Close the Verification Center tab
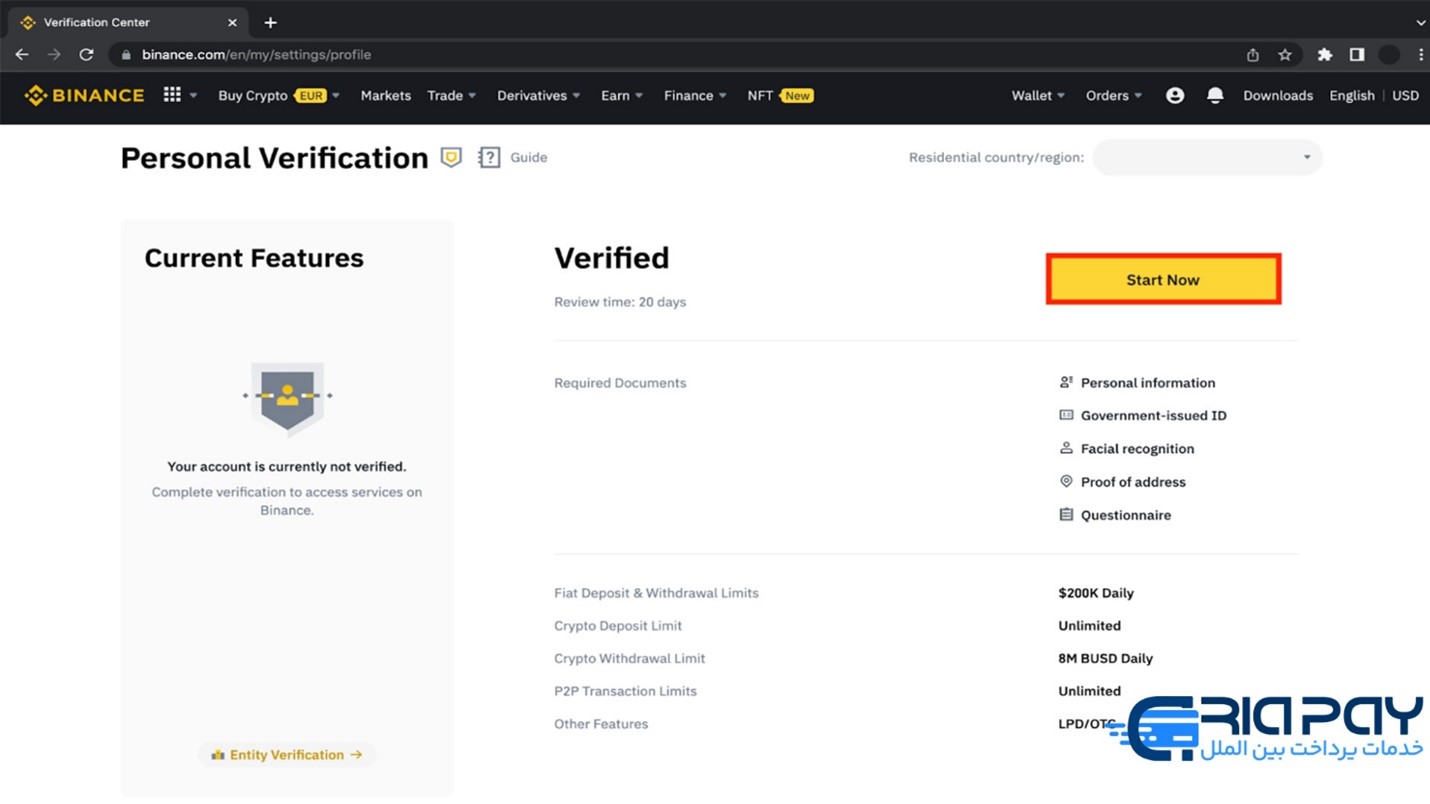Screen dimensions: 1430x804 232,22
